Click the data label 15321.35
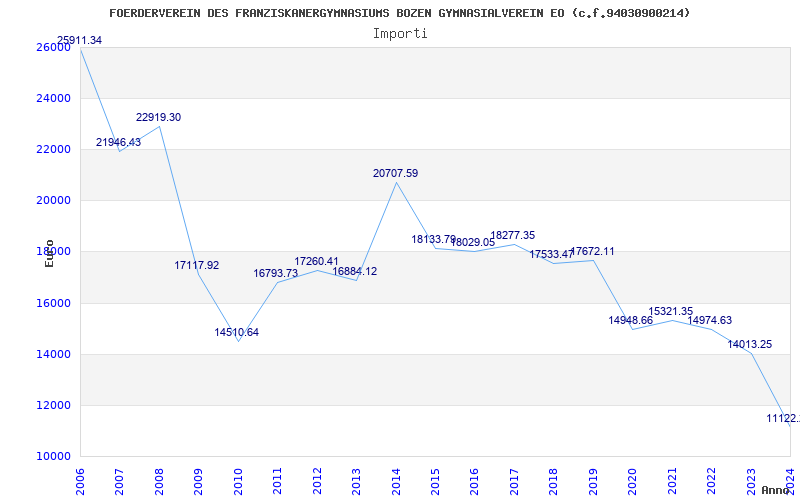This screenshot has width=800, height=500. point(671,311)
